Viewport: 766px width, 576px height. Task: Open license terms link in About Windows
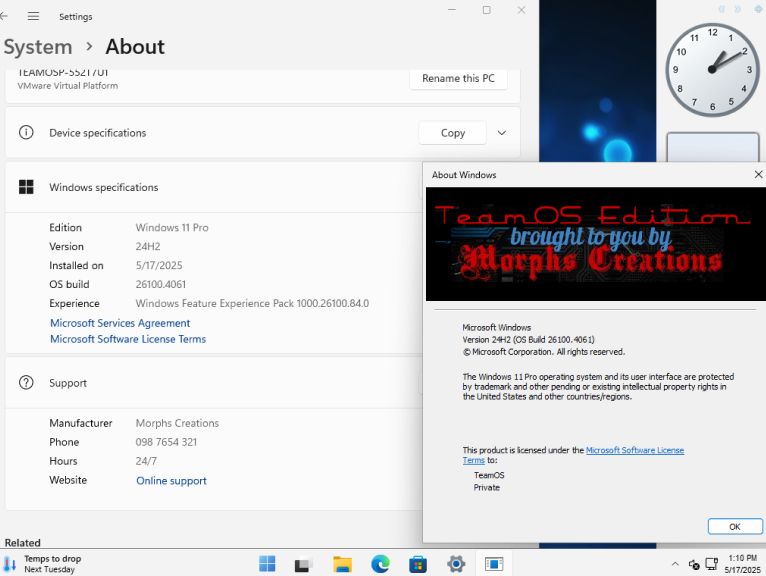click(635, 450)
